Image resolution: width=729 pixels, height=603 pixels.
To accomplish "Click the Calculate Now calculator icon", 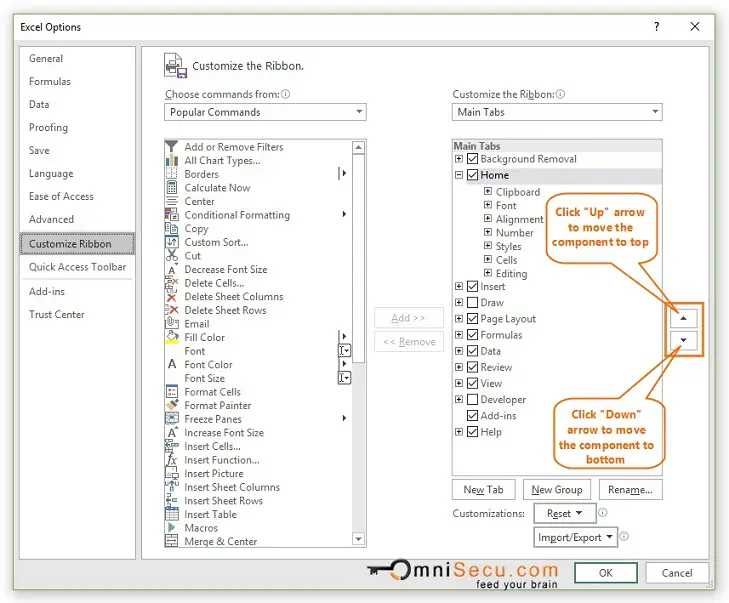I will click(172, 187).
